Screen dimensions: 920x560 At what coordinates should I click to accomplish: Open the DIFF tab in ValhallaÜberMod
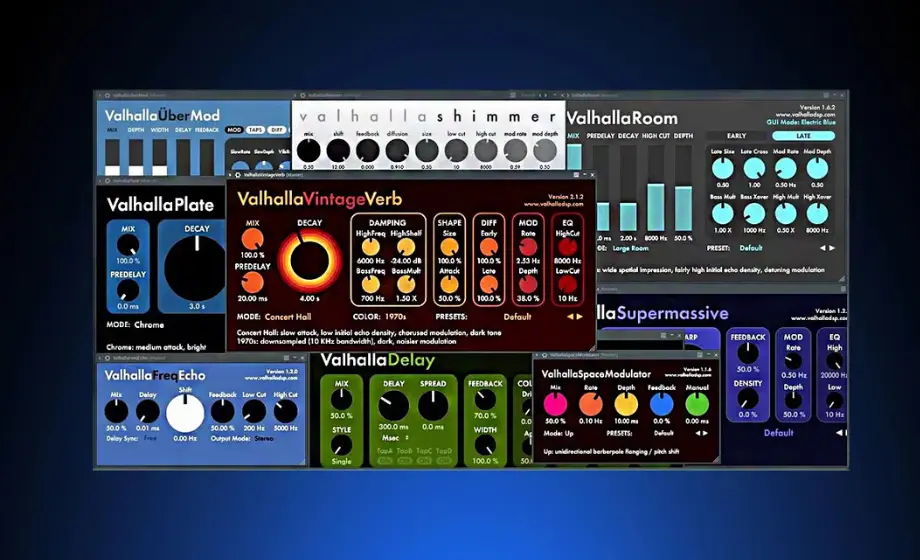point(276,130)
